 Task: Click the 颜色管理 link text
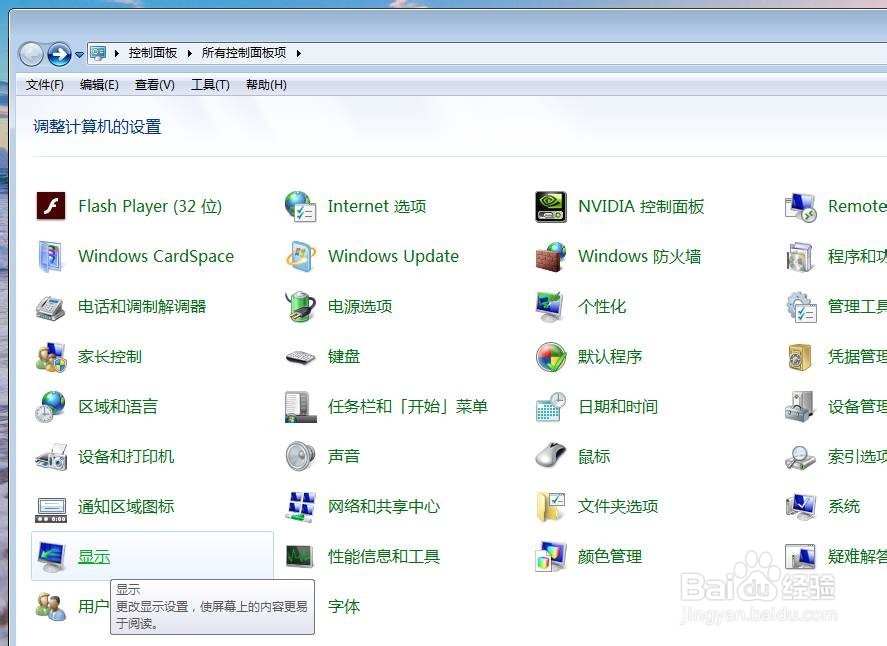[610, 557]
